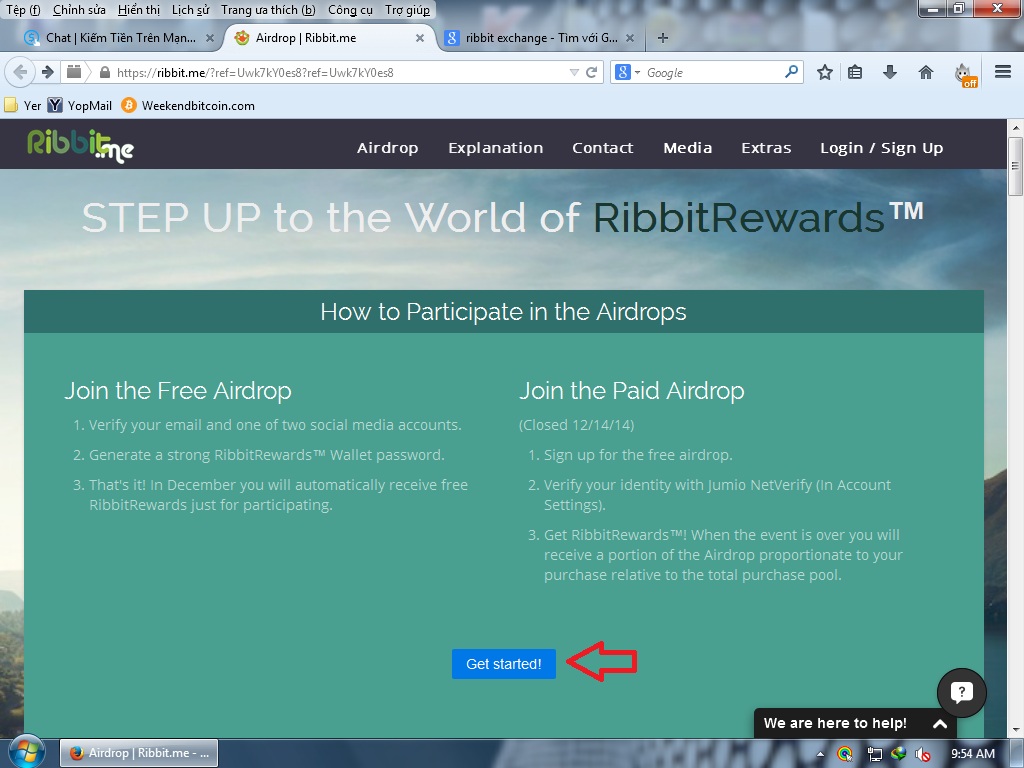The height and width of the screenshot is (768, 1024).
Task: Select the Airdrop | Ribbit.me tab
Action: pyautogui.click(x=330, y=38)
